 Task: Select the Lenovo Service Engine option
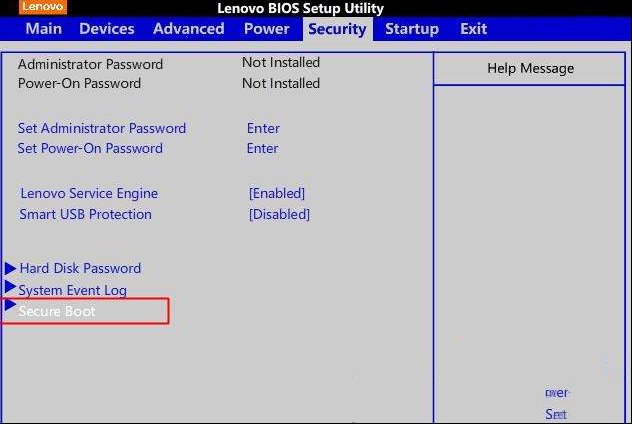[x=89, y=193]
